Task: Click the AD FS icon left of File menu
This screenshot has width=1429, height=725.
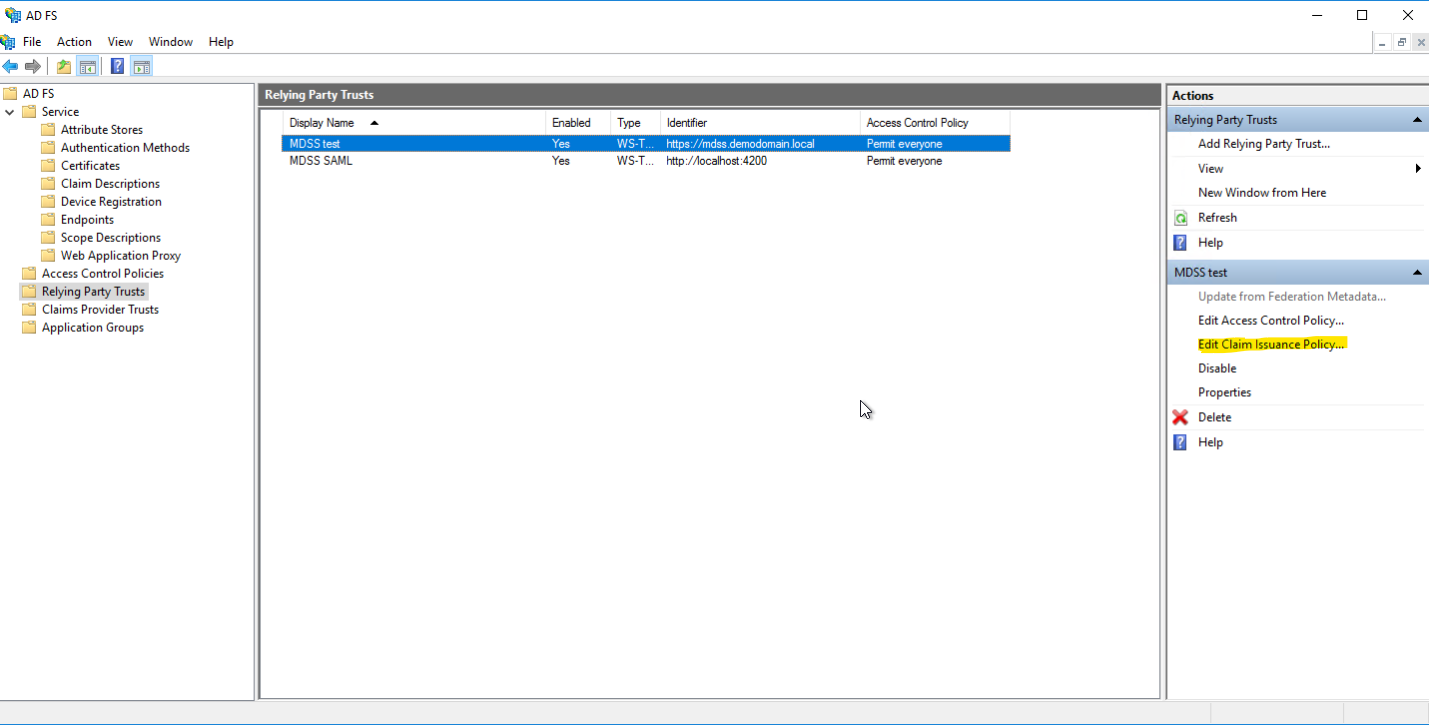Action: click(8, 42)
